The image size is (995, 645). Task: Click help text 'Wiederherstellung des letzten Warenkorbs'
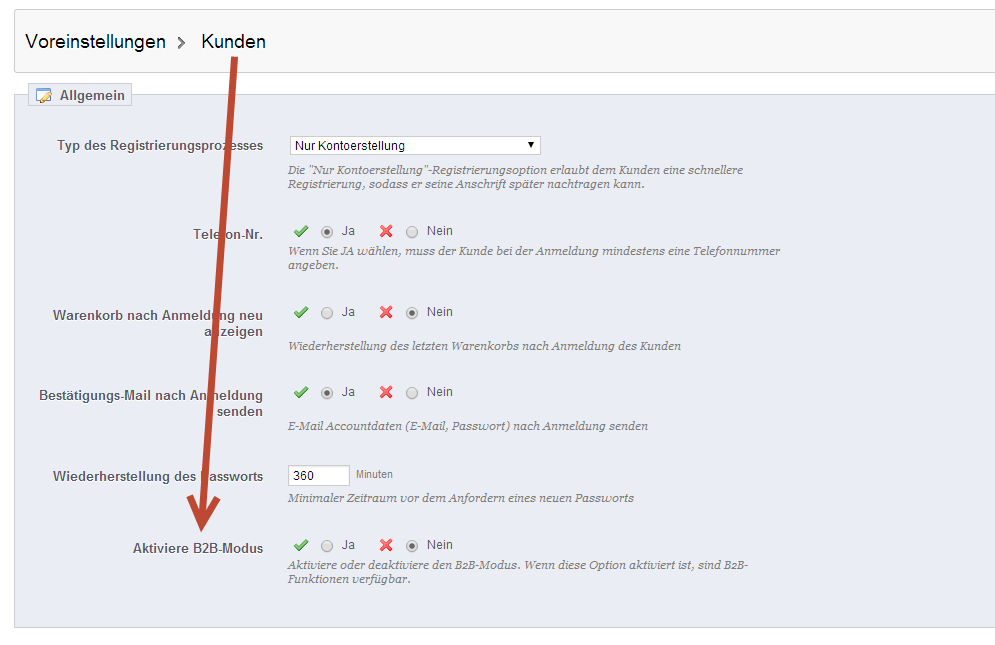[x=484, y=346]
